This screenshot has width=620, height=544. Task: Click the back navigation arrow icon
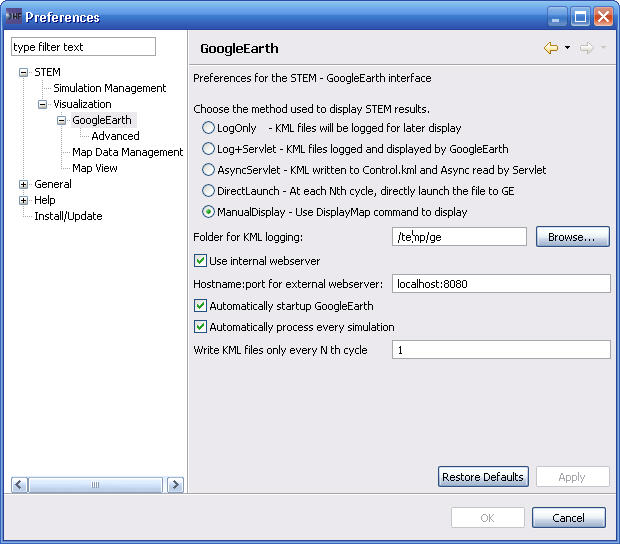[551, 48]
